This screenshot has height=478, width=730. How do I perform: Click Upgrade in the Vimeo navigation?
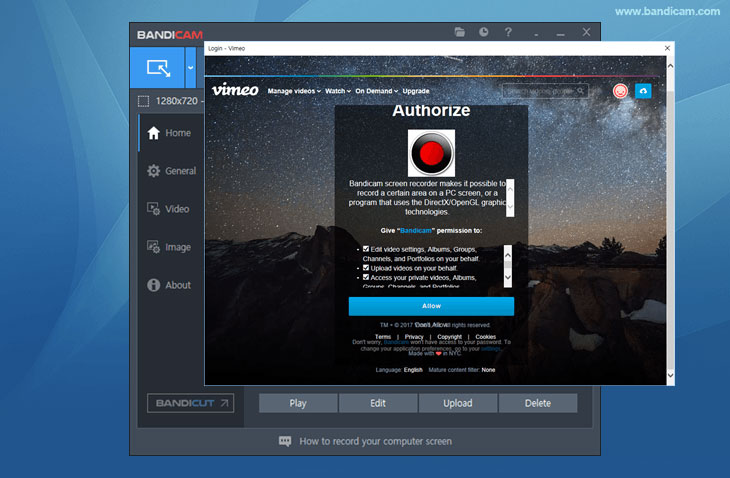coord(416,91)
